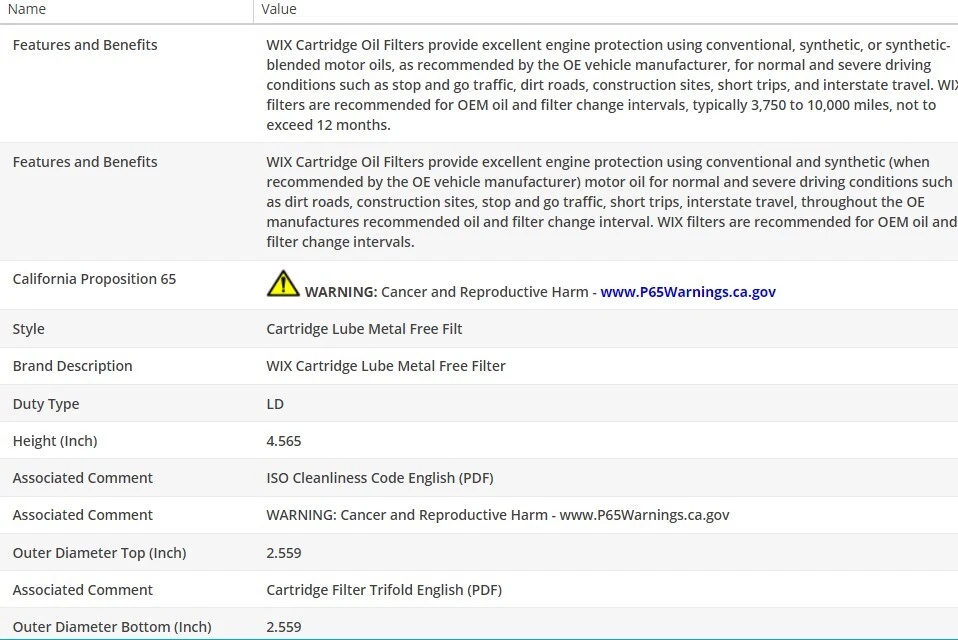The height and width of the screenshot is (640, 958).
Task: Click the paragraph mentioning 3,750 to 10,000 miles
Action: point(612,85)
